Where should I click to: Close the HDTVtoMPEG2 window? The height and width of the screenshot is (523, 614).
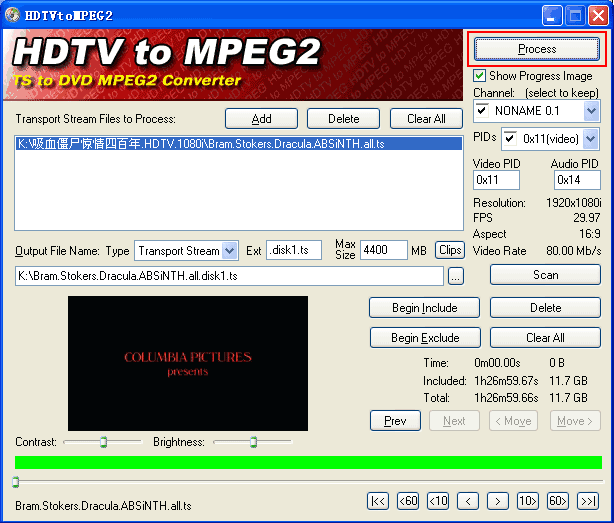(598, 16)
